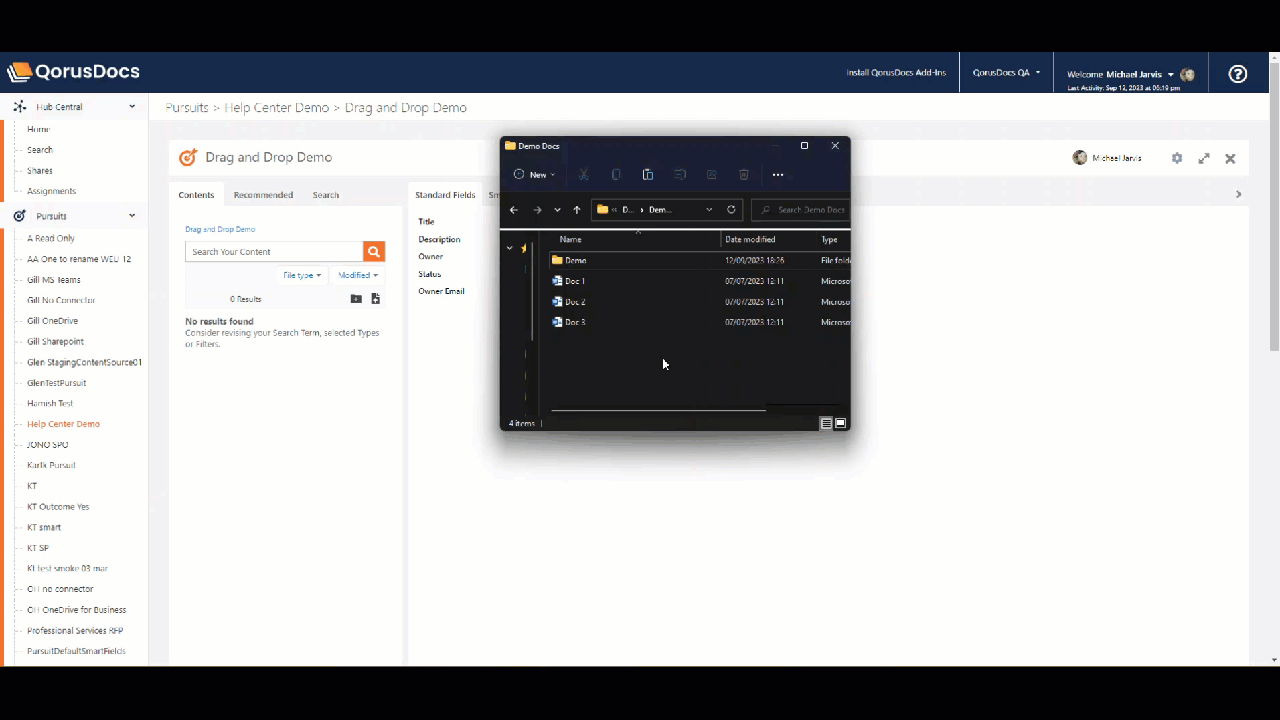Switch to the Contents tab
Screen dimensions: 1280x720
196,195
